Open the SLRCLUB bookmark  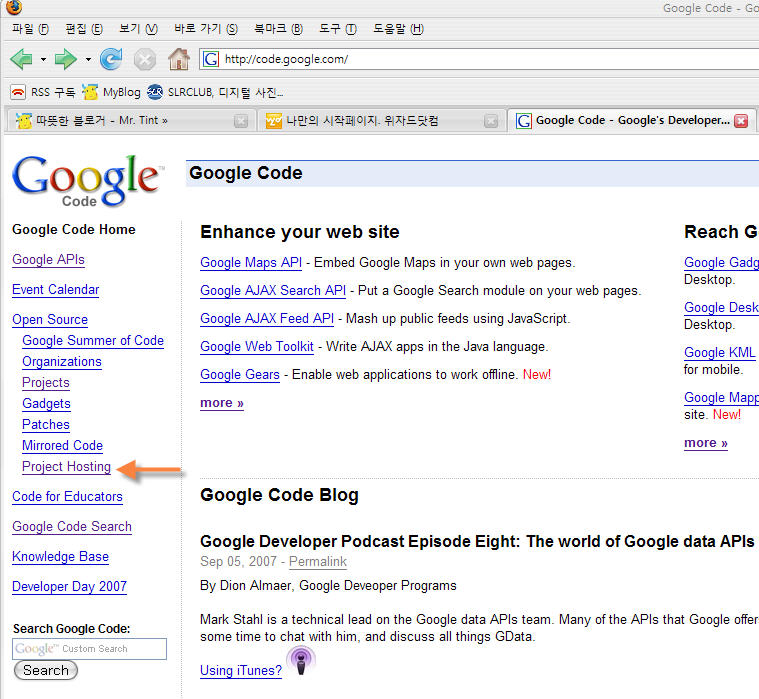[215, 92]
